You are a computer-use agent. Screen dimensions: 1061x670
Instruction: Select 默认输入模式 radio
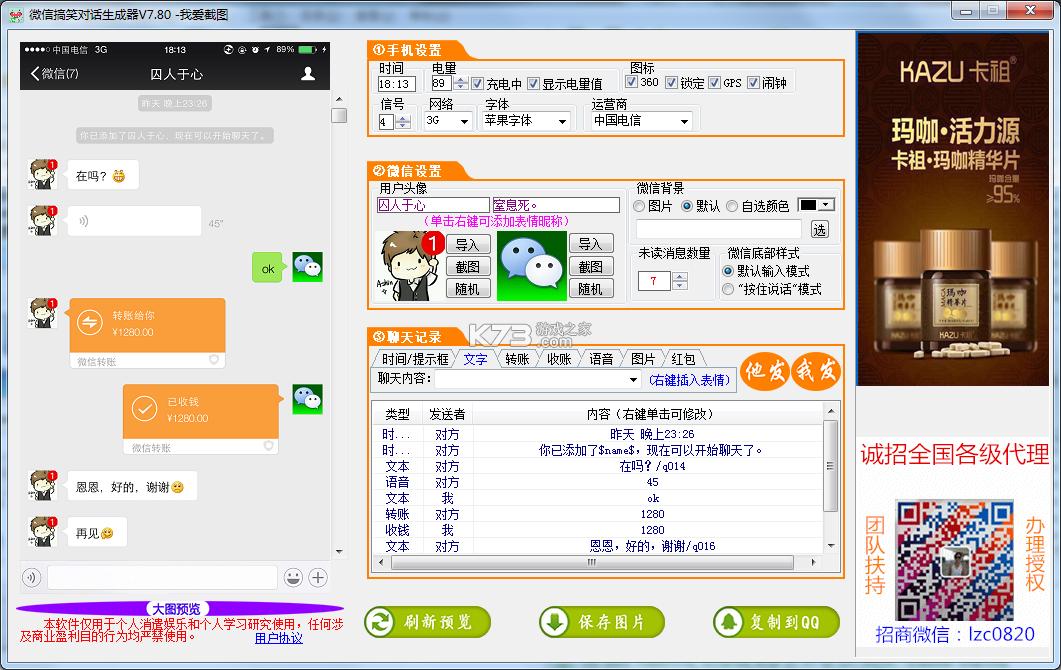[728, 271]
